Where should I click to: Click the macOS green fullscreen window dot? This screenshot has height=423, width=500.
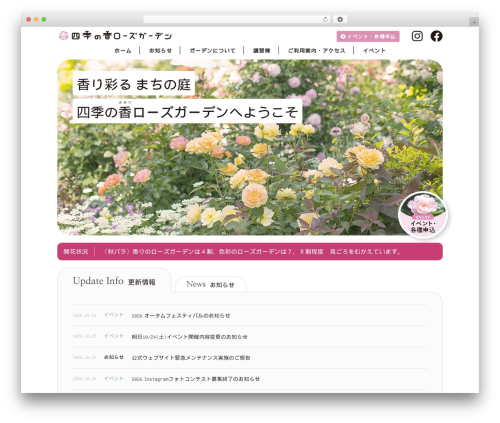click(44, 20)
